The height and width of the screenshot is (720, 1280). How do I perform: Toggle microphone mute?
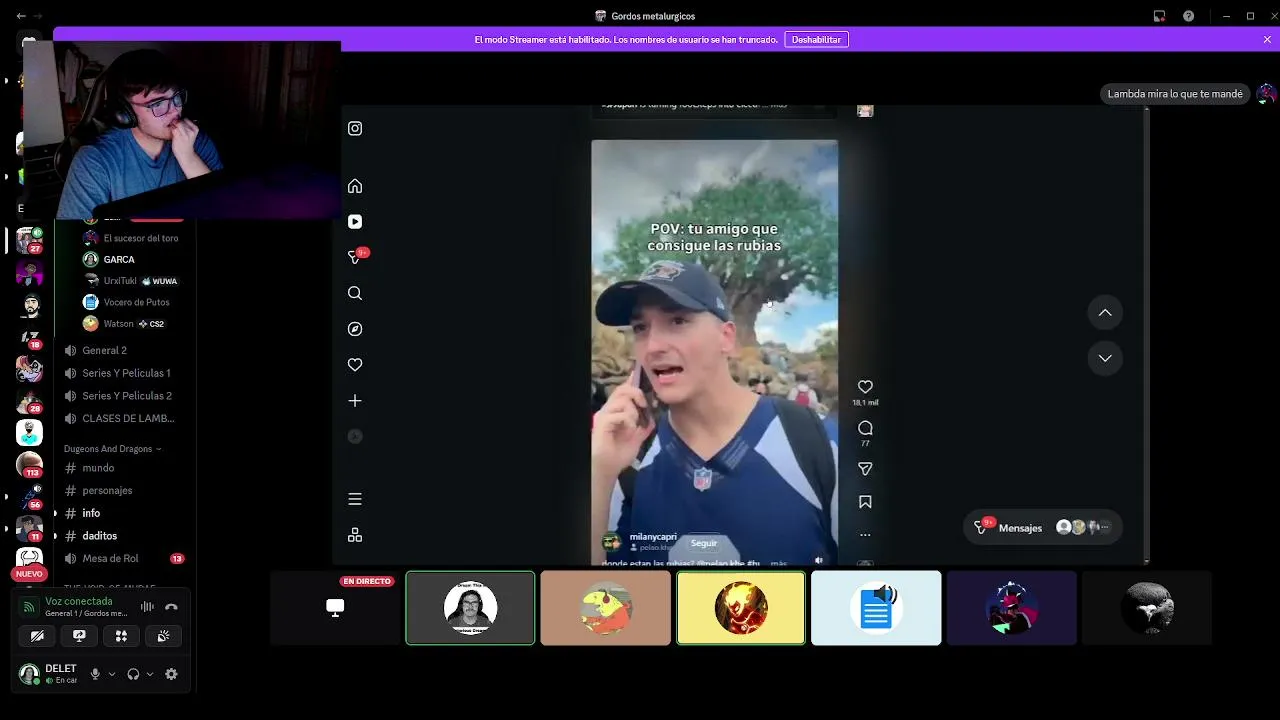click(95, 674)
